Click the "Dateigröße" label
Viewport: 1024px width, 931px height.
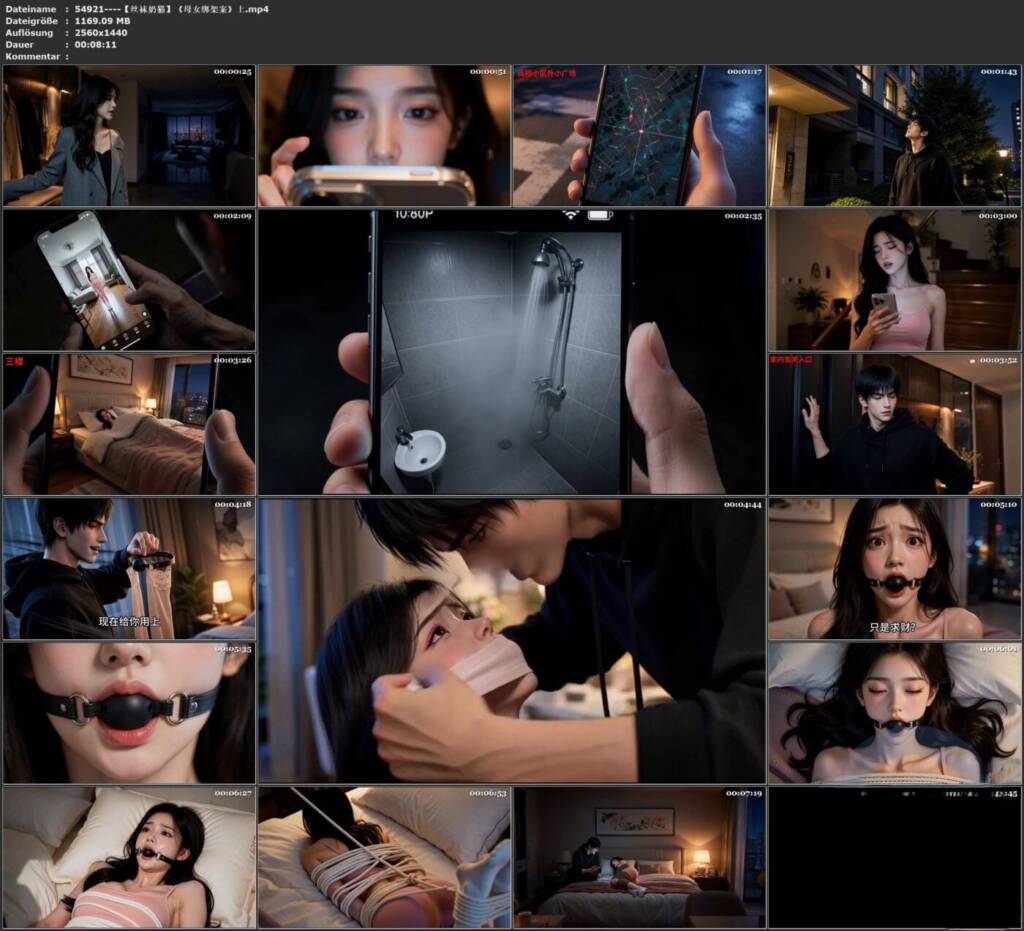31,21
